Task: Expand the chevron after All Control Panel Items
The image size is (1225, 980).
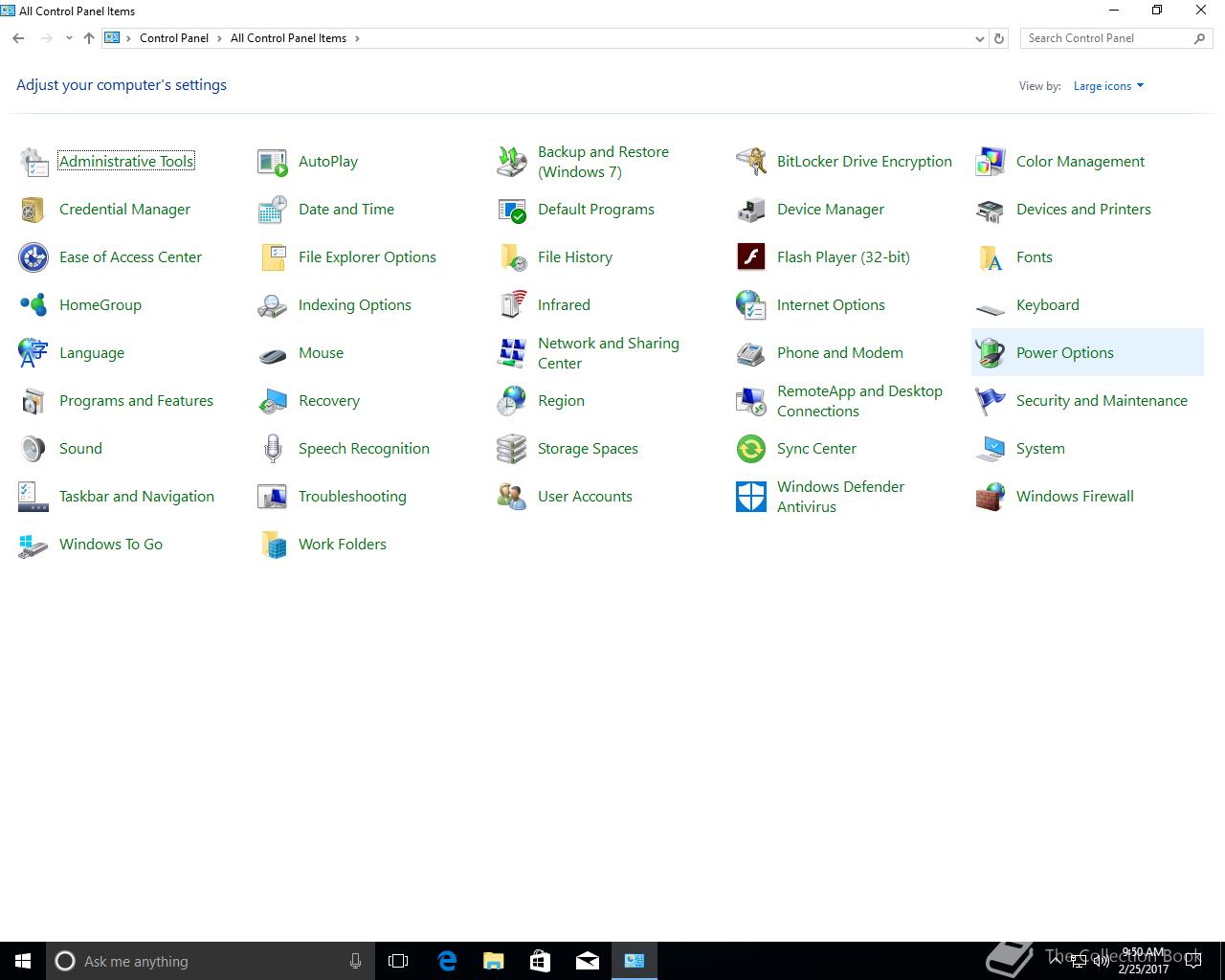Action: [357, 38]
